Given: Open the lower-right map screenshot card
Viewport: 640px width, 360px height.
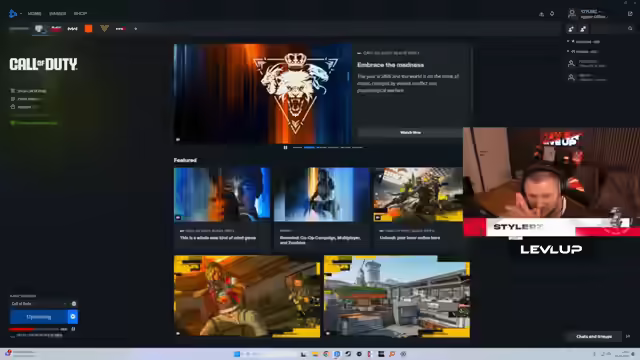Looking at the screenshot, I should tap(397, 296).
